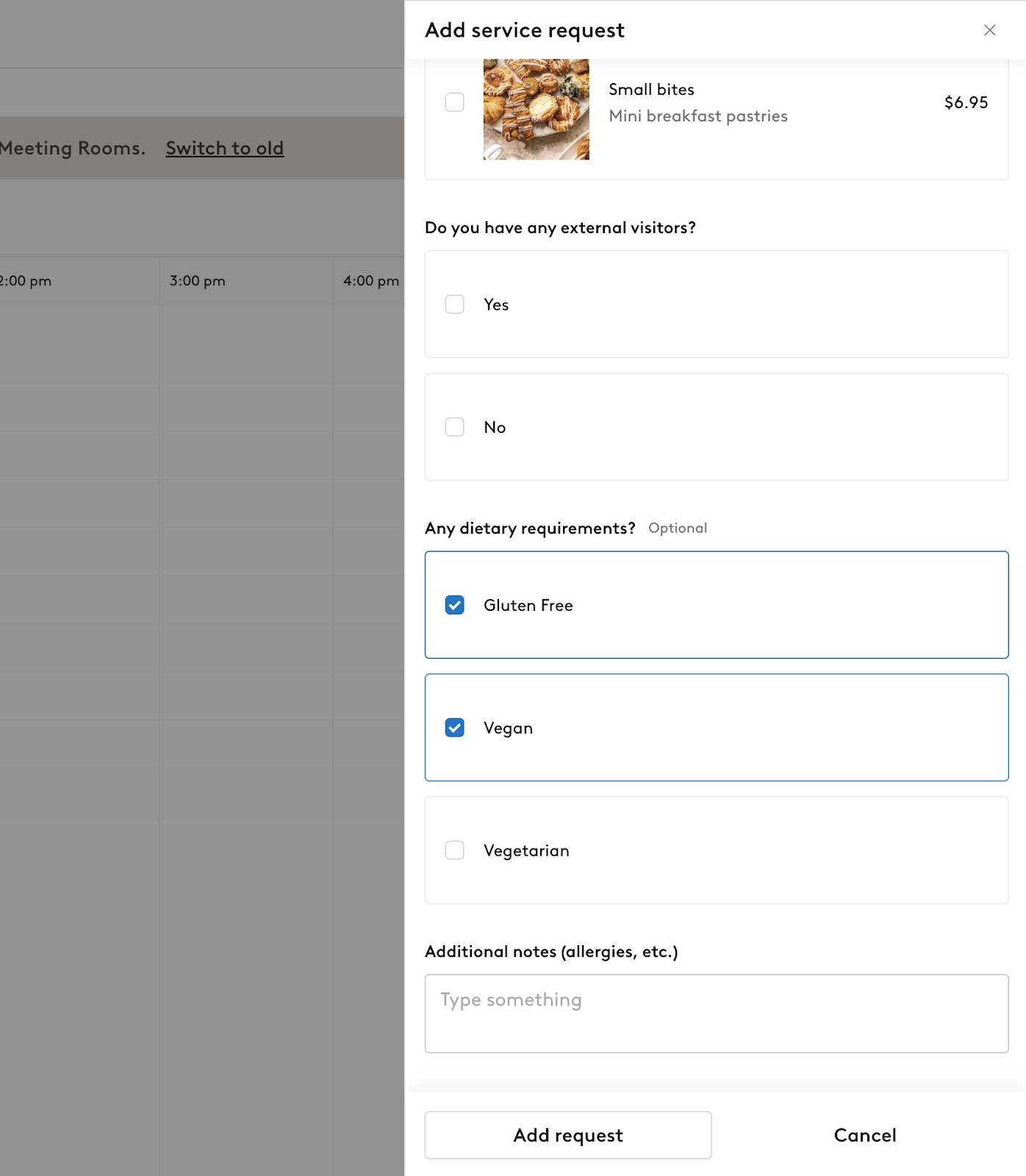Open the Small bites pastries thumbnail

pos(537,109)
